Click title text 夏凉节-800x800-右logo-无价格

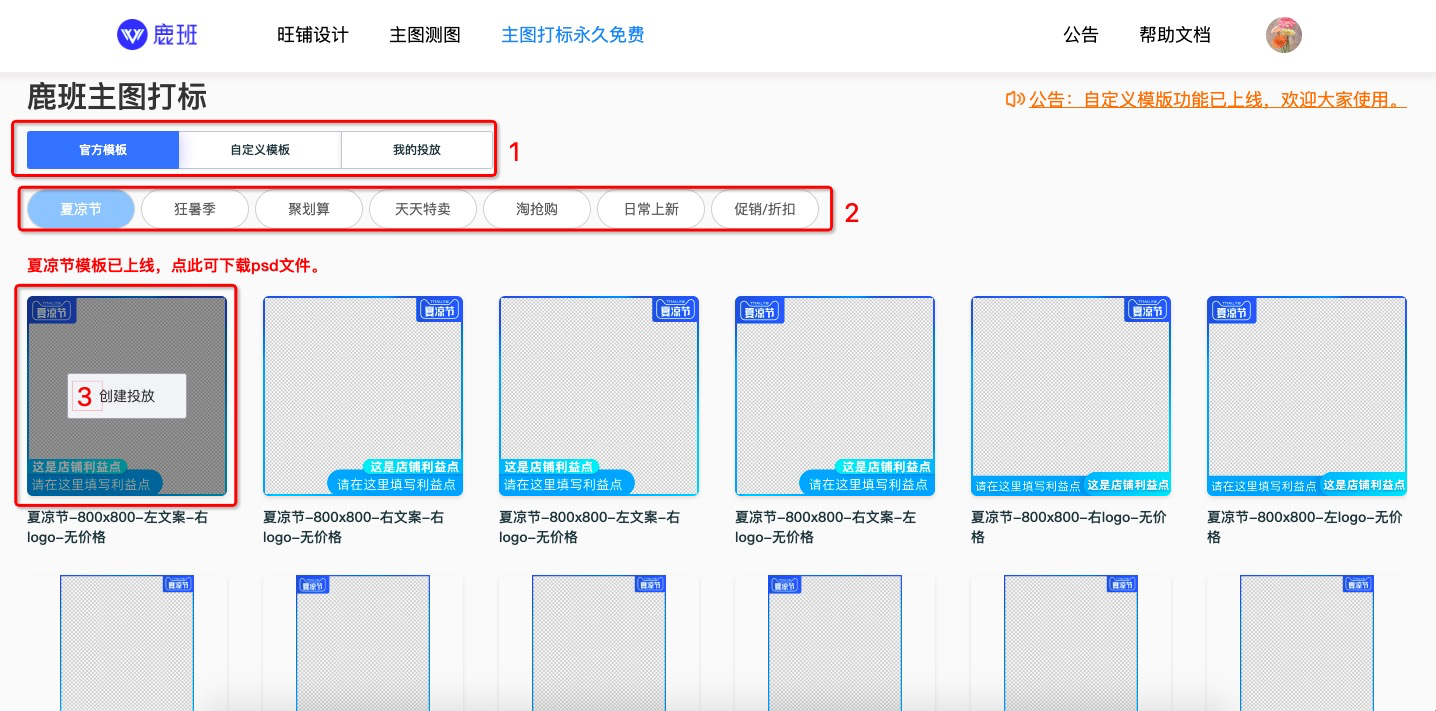point(1069,527)
